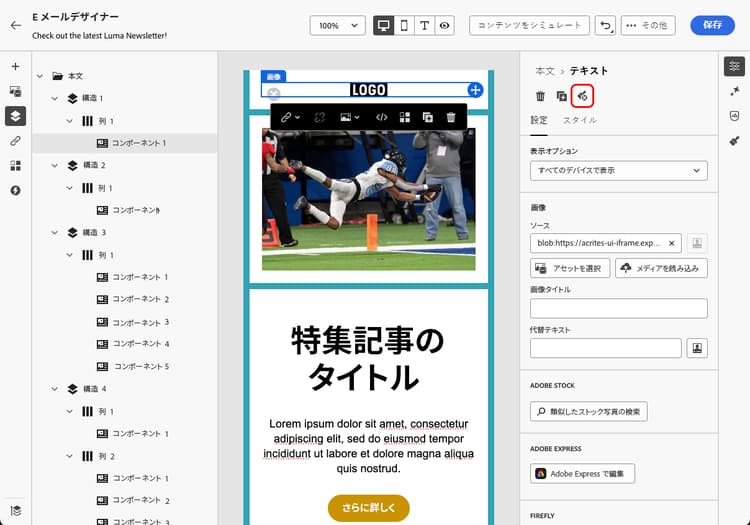Toggle the eye preview icon
The image size is (750, 525).
point(444,26)
